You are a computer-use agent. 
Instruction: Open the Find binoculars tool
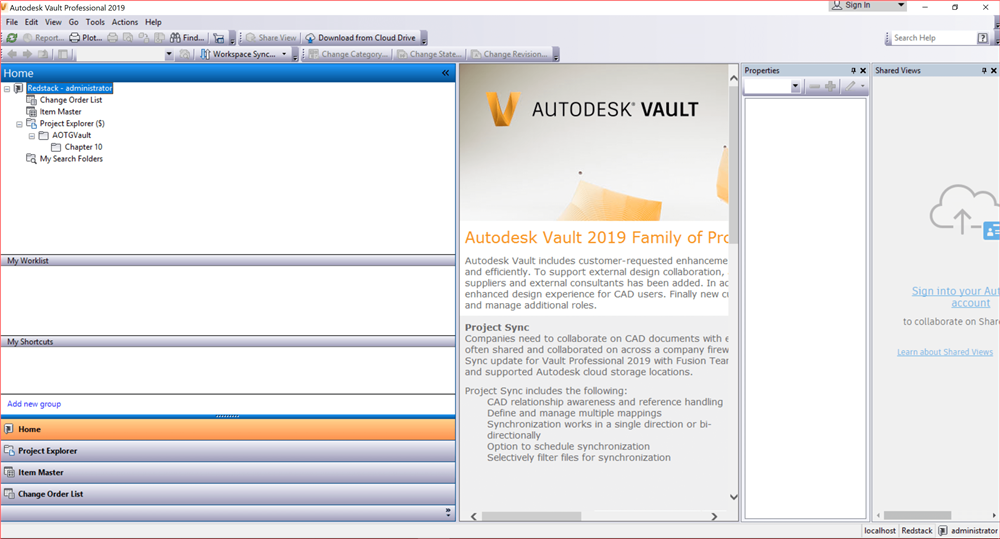click(187, 38)
